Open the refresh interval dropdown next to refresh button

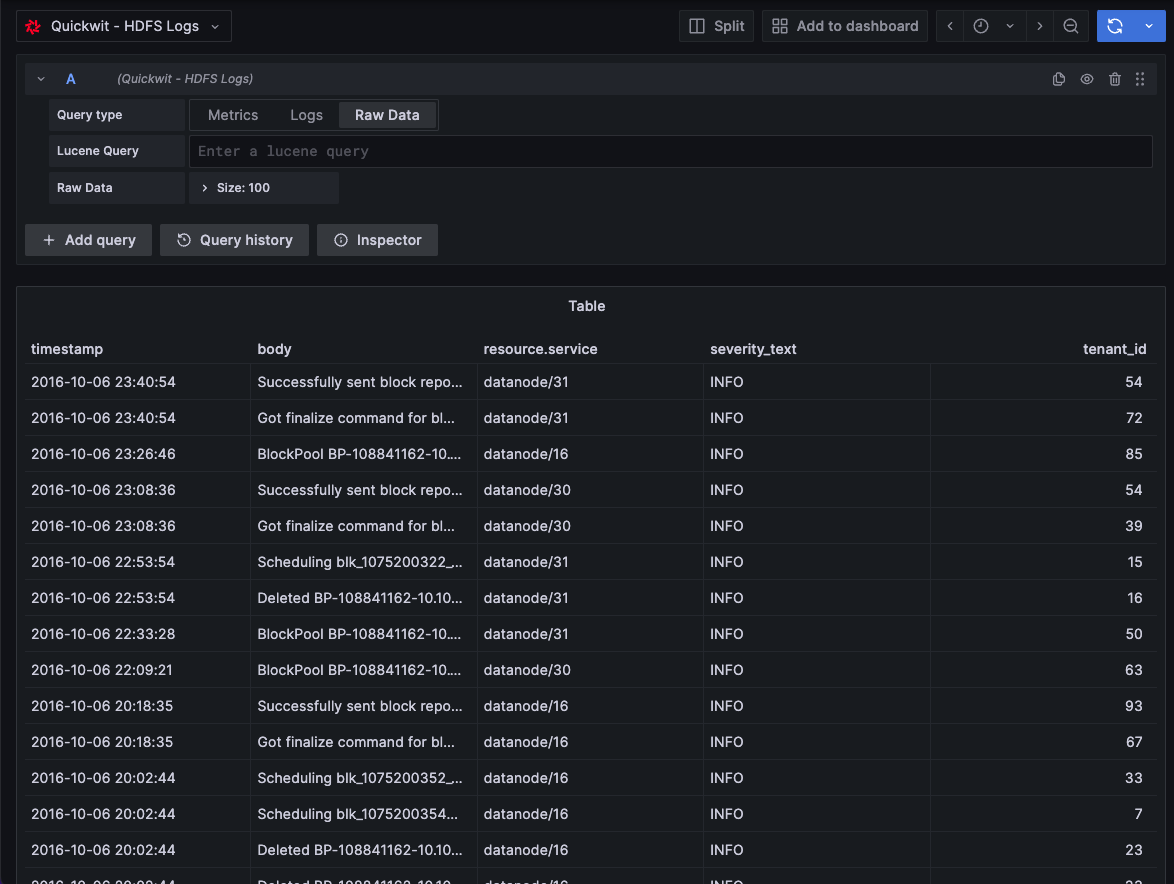tap(1147, 26)
